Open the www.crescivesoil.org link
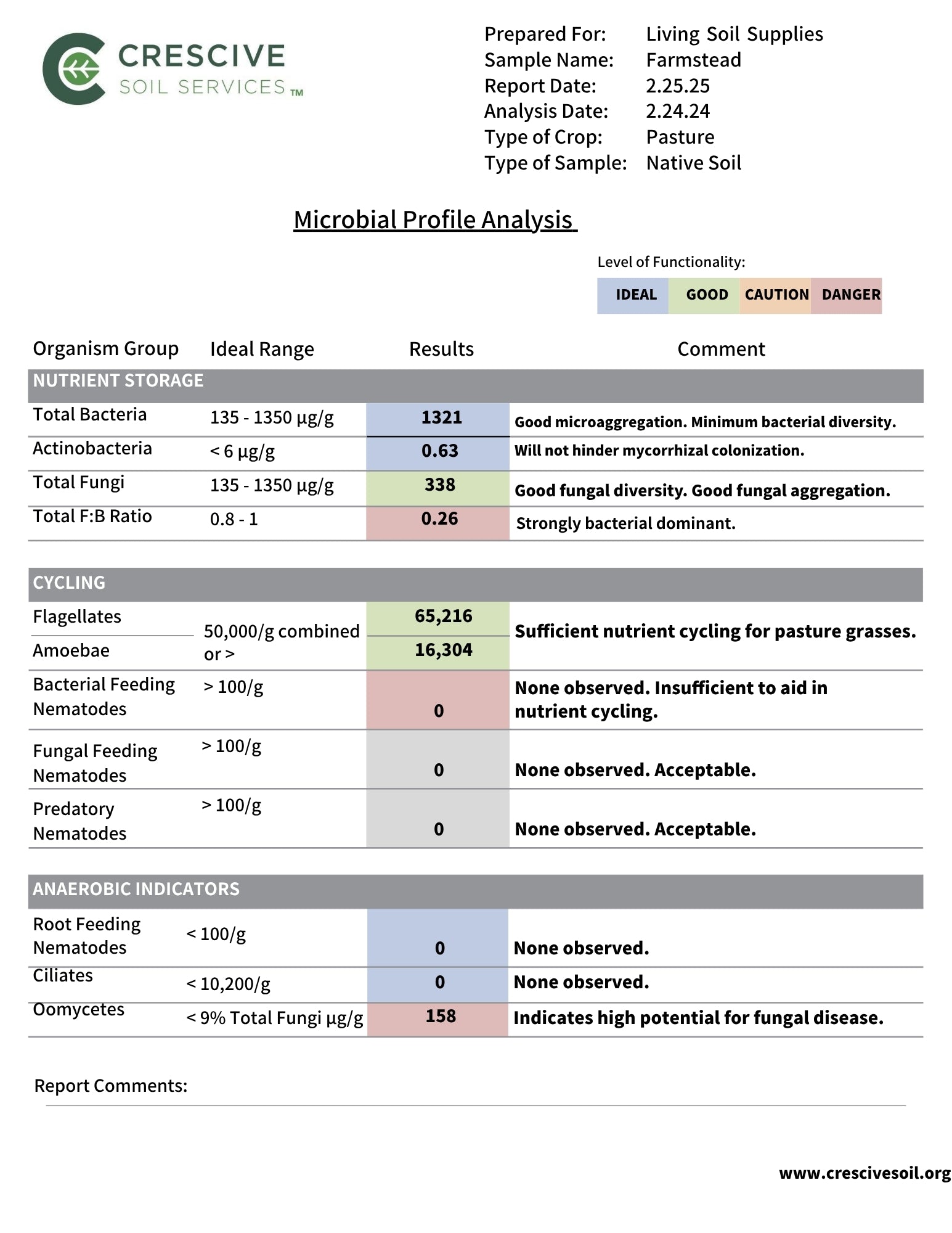The height and width of the screenshot is (1233, 952). (x=865, y=1173)
